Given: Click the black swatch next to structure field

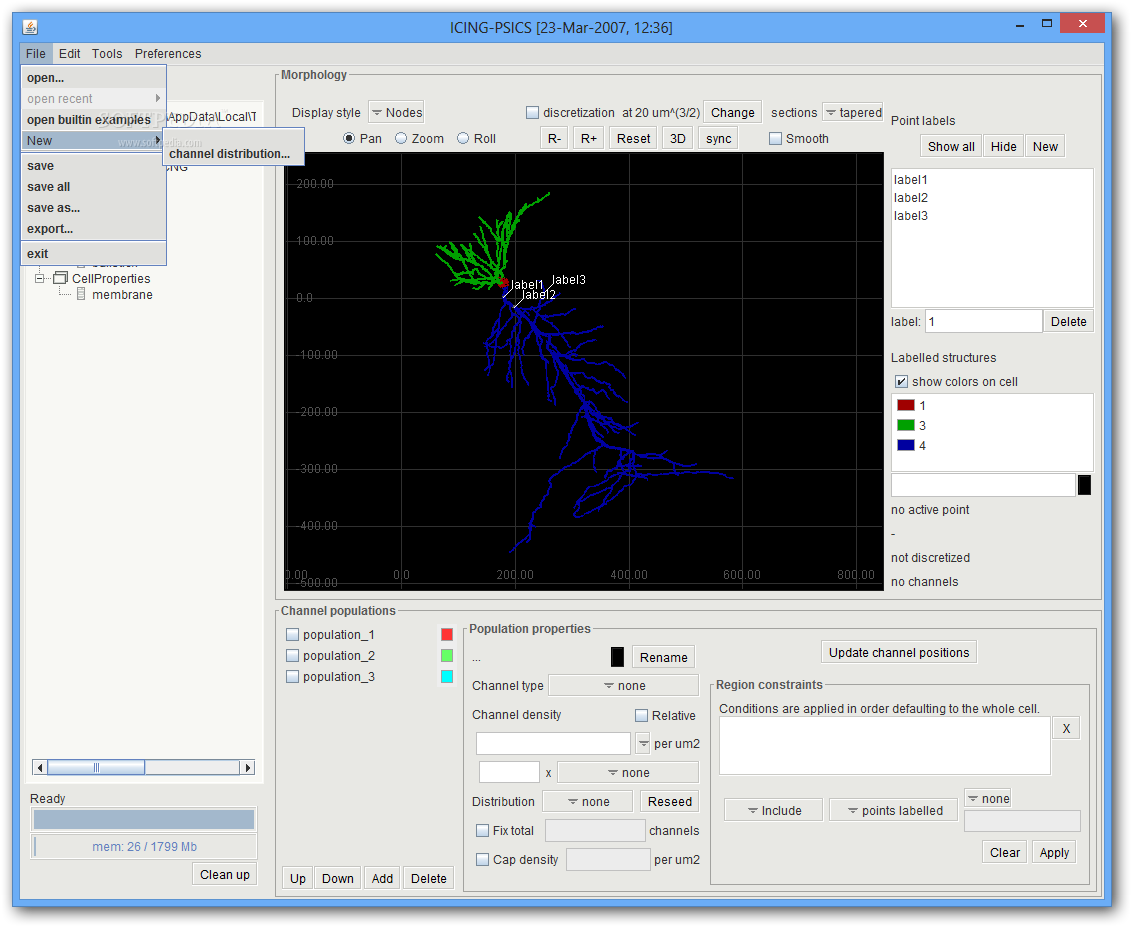Looking at the screenshot, I should pyautogui.click(x=1084, y=485).
